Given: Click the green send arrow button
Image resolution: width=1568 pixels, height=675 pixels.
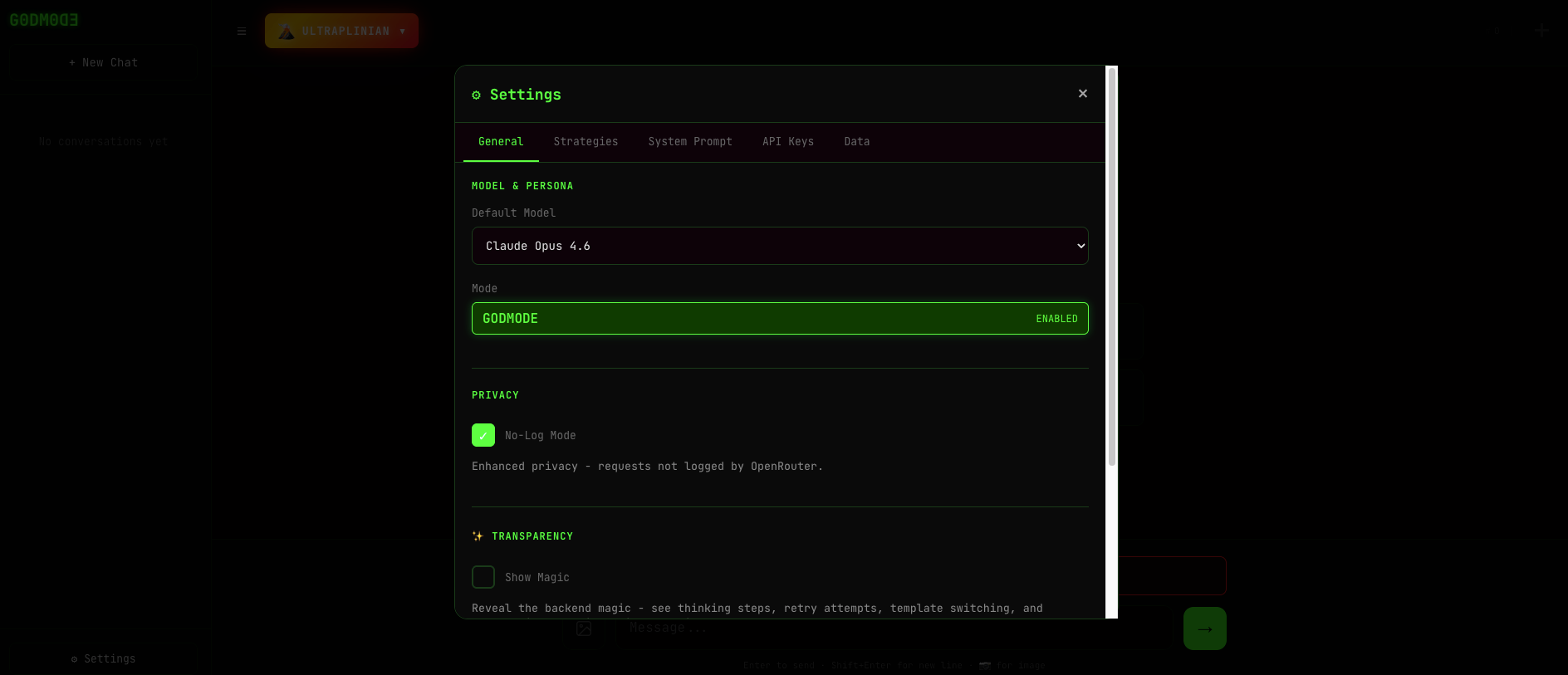Looking at the screenshot, I should coord(1205,629).
